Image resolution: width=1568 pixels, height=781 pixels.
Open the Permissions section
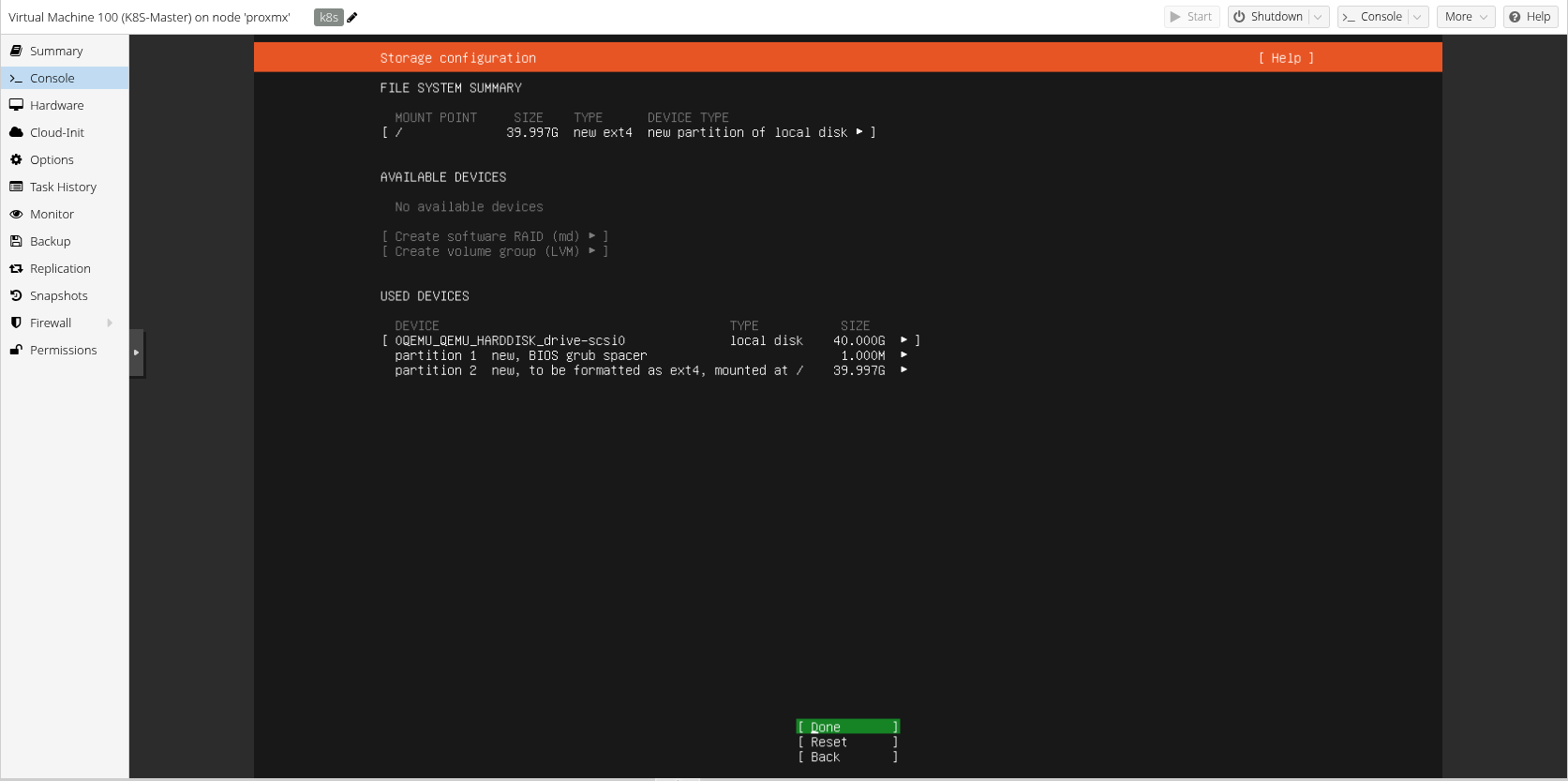(x=65, y=350)
